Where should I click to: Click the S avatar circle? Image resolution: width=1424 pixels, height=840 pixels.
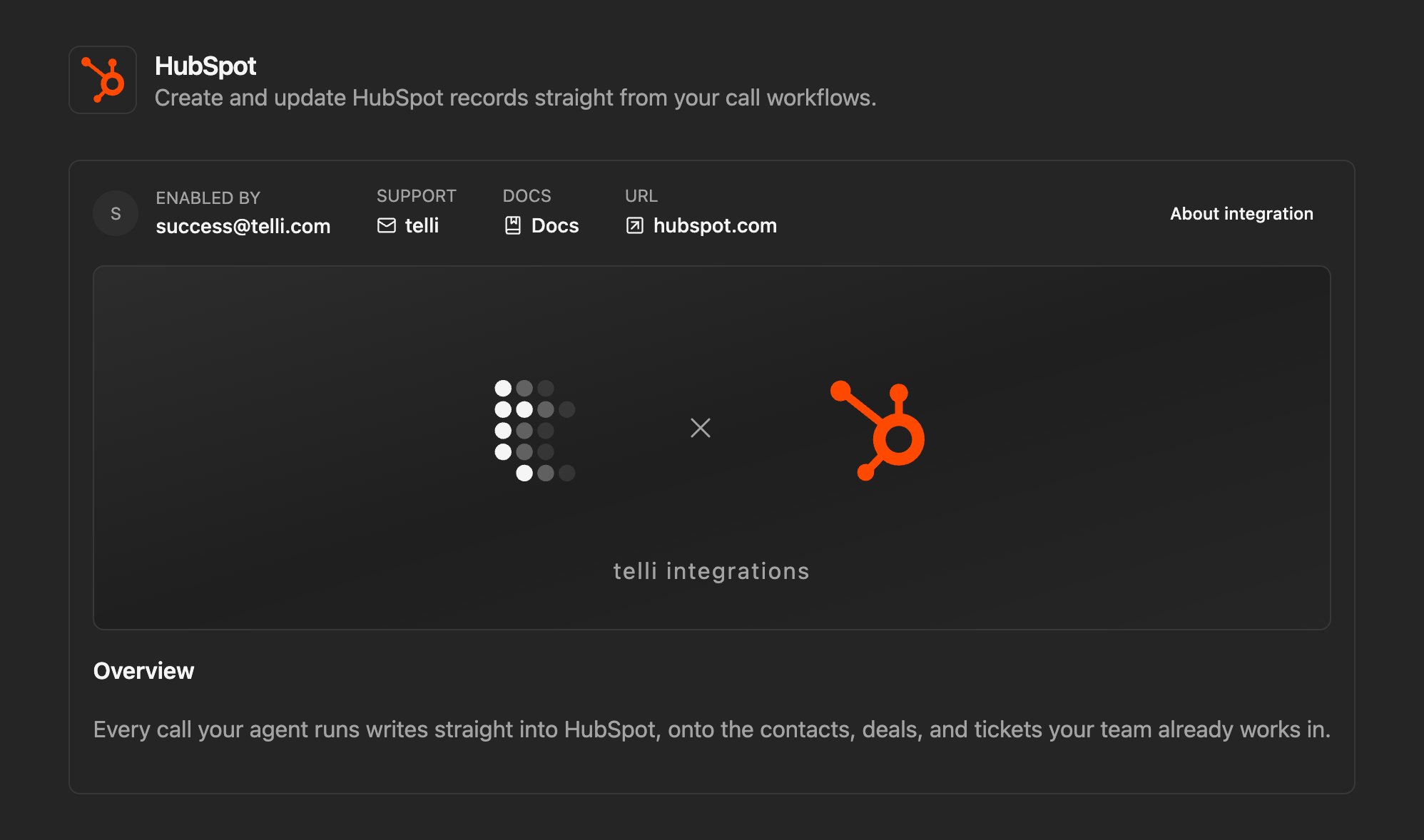click(x=116, y=213)
